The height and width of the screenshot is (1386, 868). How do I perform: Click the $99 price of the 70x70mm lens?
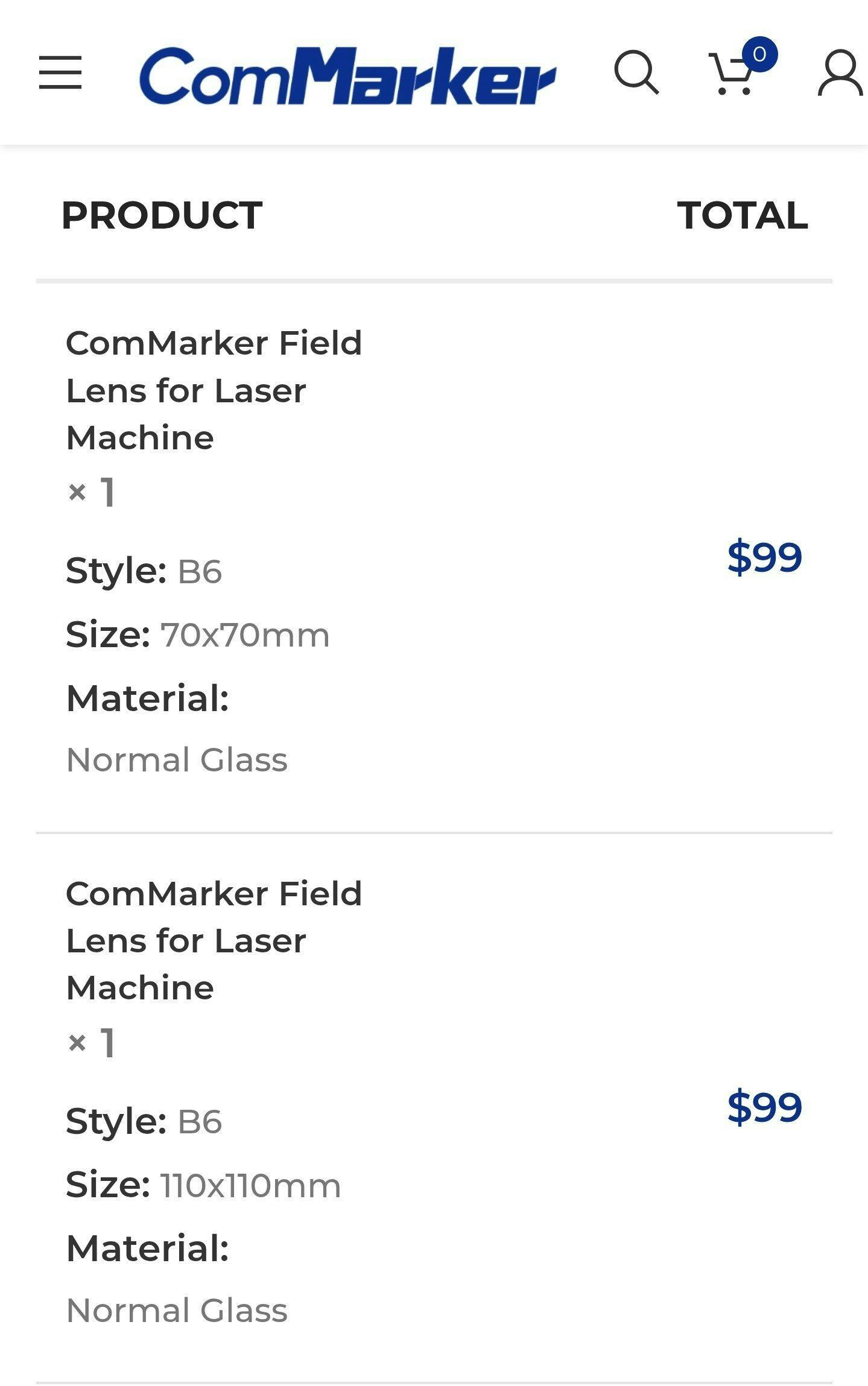(x=764, y=557)
